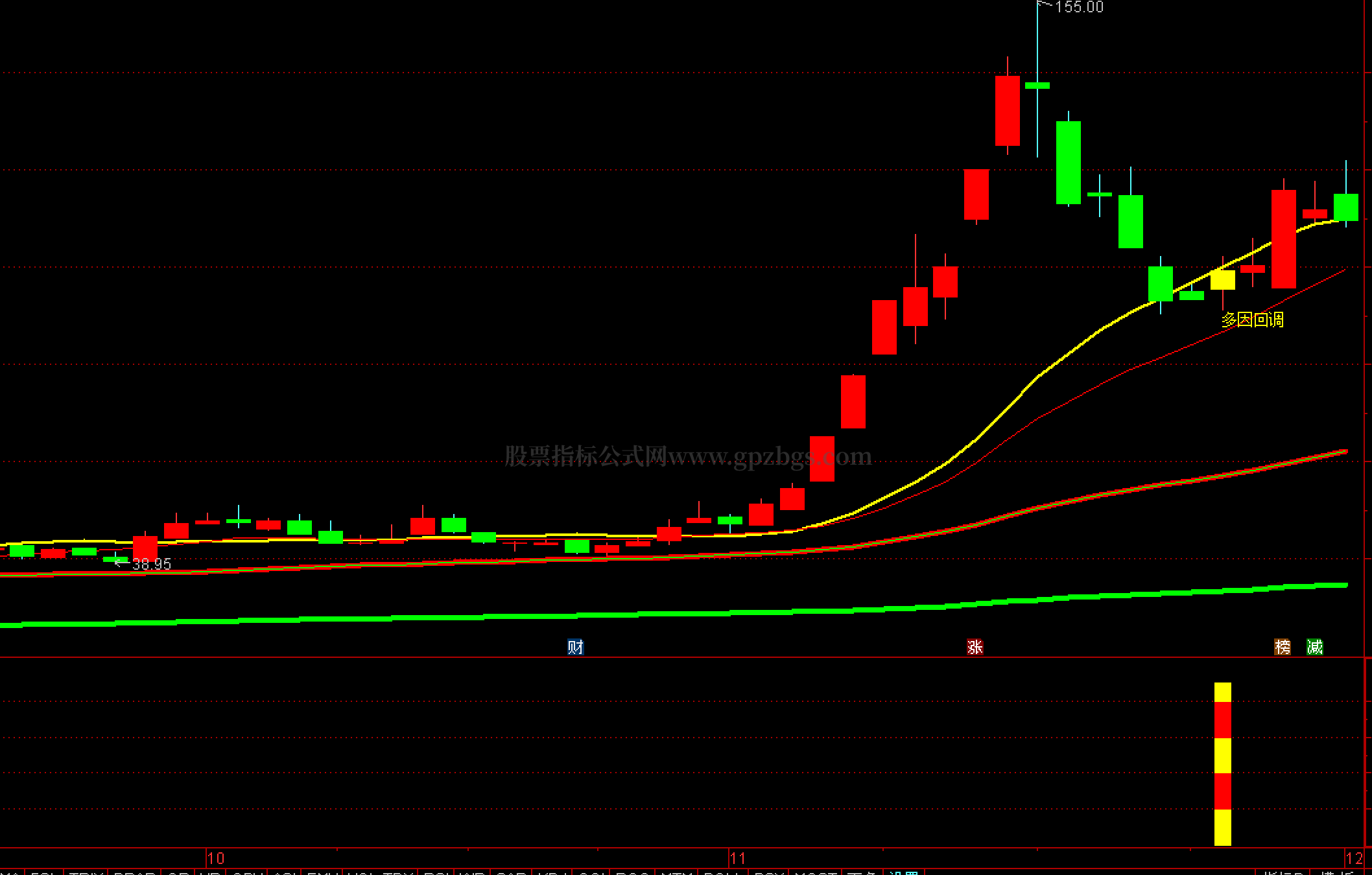Switch to the BRAR indicator tab
This screenshot has height=875, width=1372.
click(134, 872)
